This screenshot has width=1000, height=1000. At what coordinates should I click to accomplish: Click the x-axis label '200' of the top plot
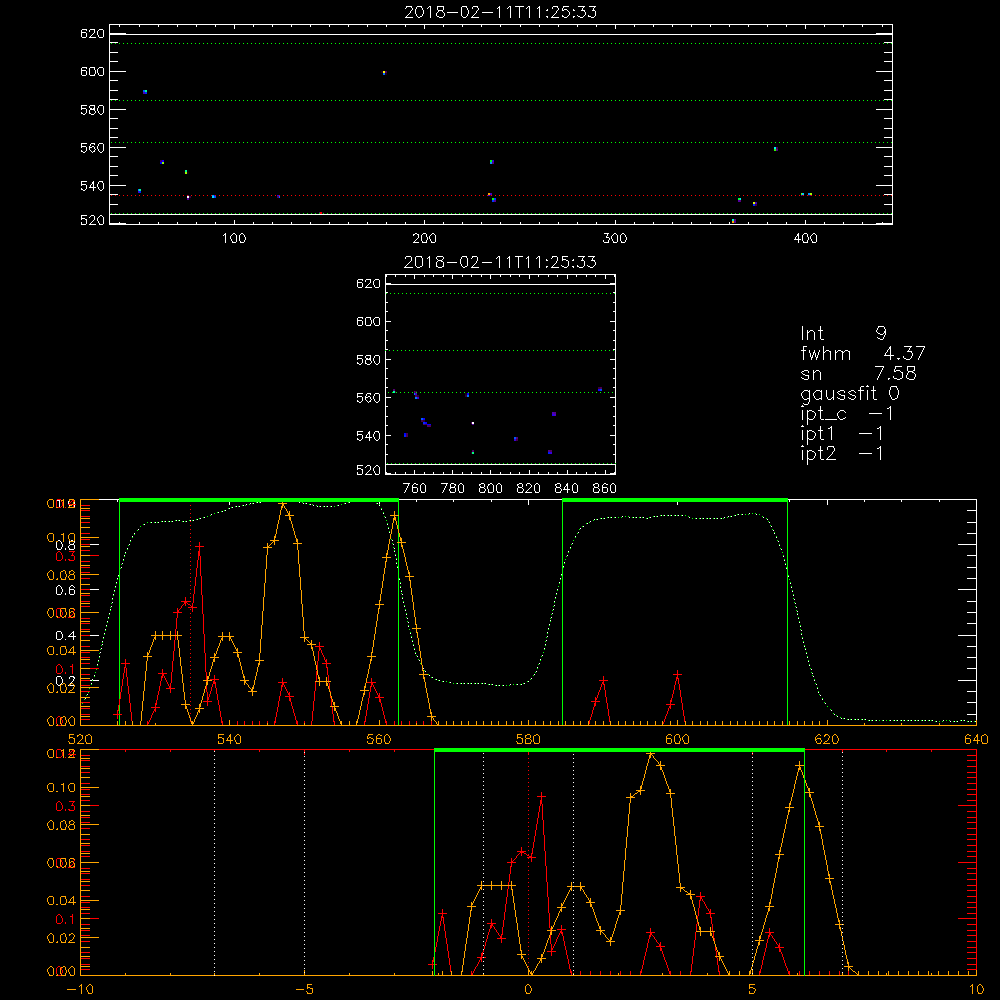424,239
